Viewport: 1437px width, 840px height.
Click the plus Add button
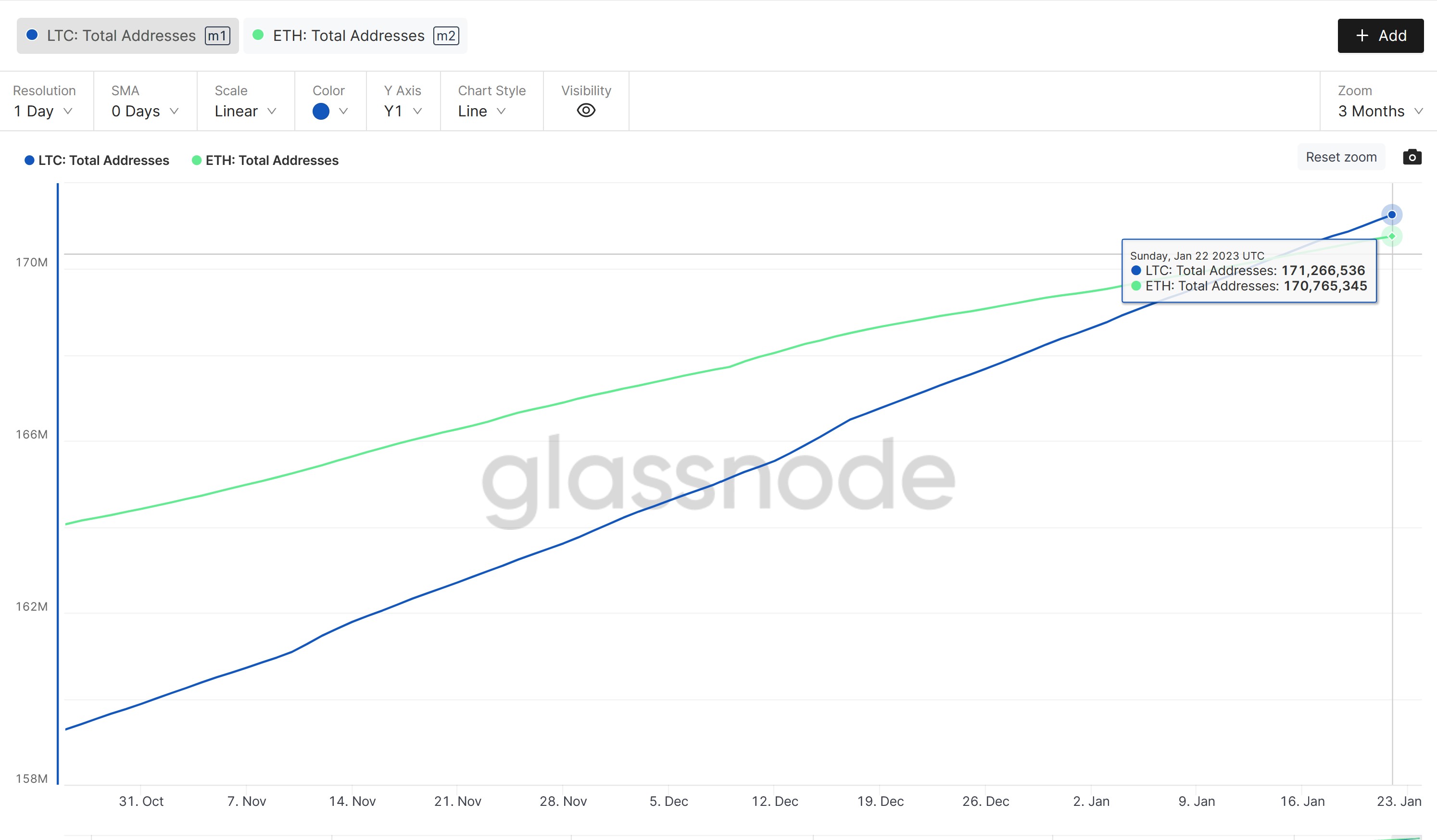[x=1381, y=35]
